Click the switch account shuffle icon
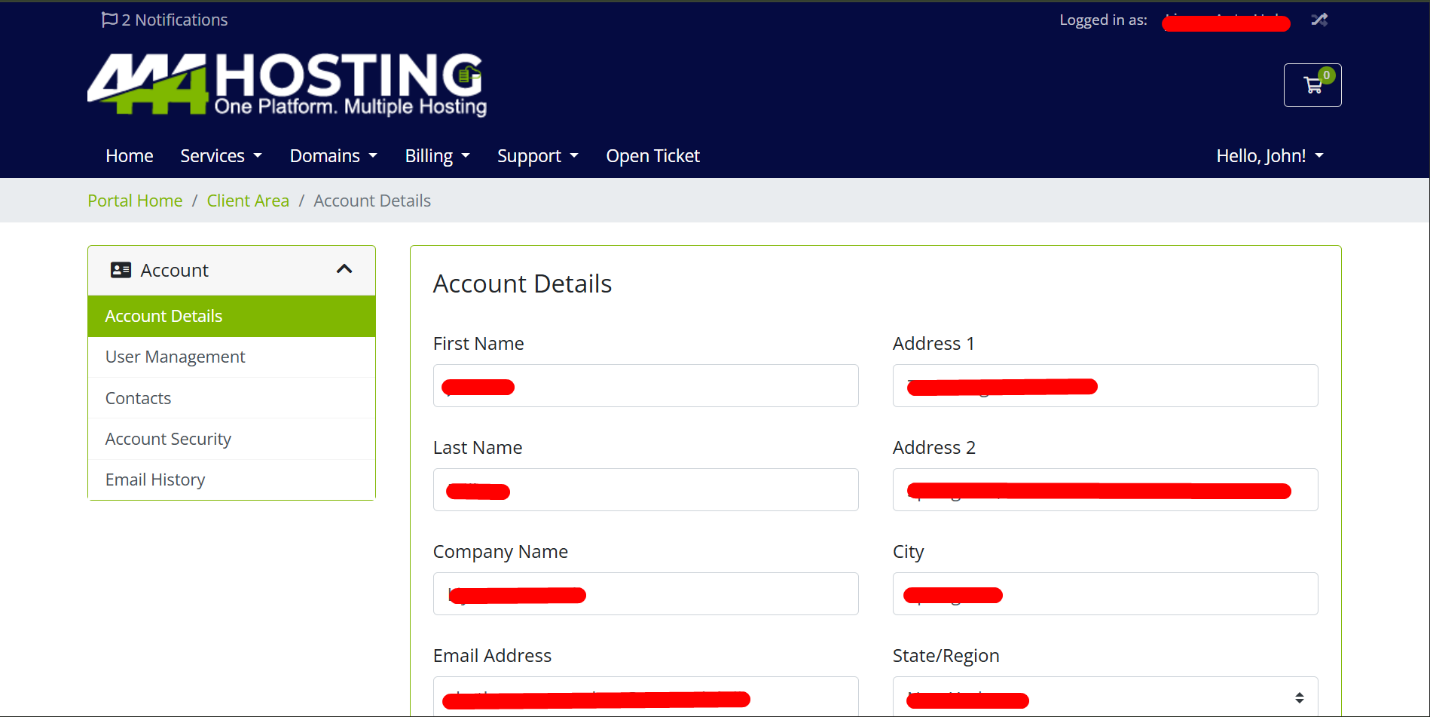 (x=1319, y=20)
